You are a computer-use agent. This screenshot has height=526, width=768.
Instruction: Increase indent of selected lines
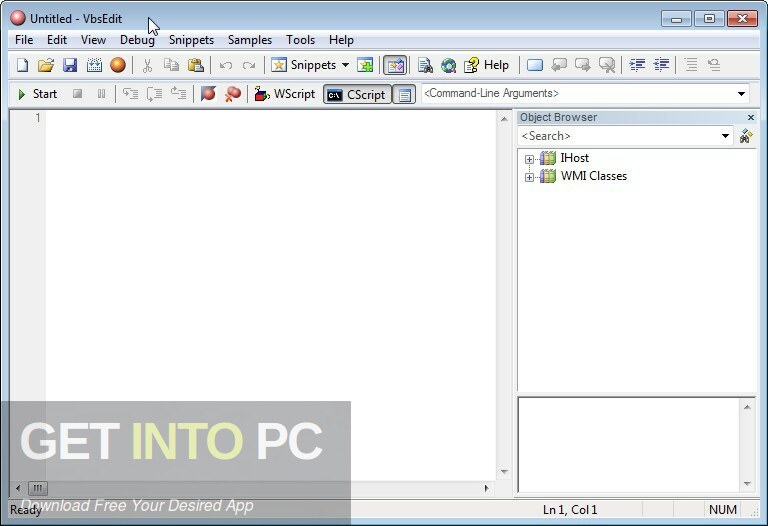click(x=637, y=65)
